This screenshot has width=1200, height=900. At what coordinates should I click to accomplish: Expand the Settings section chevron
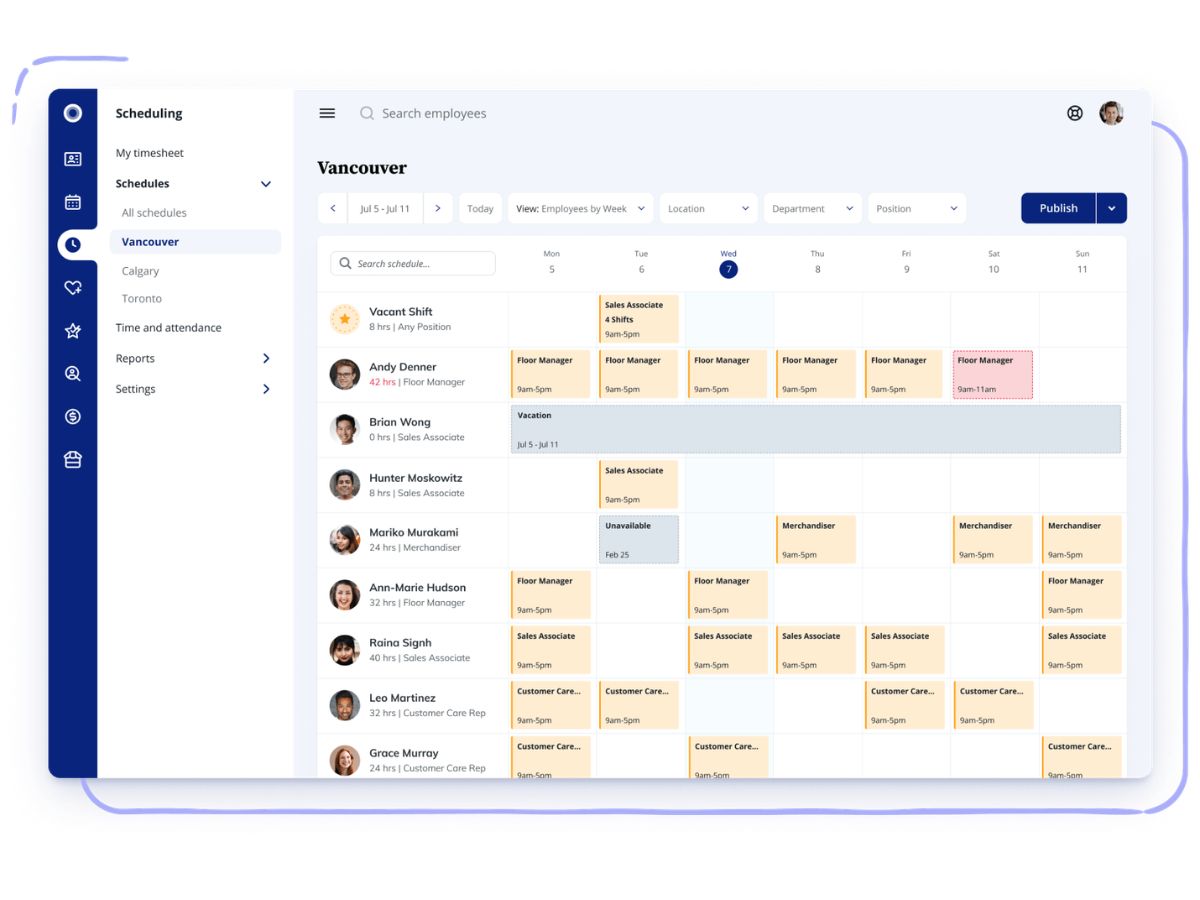[x=266, y=389]
